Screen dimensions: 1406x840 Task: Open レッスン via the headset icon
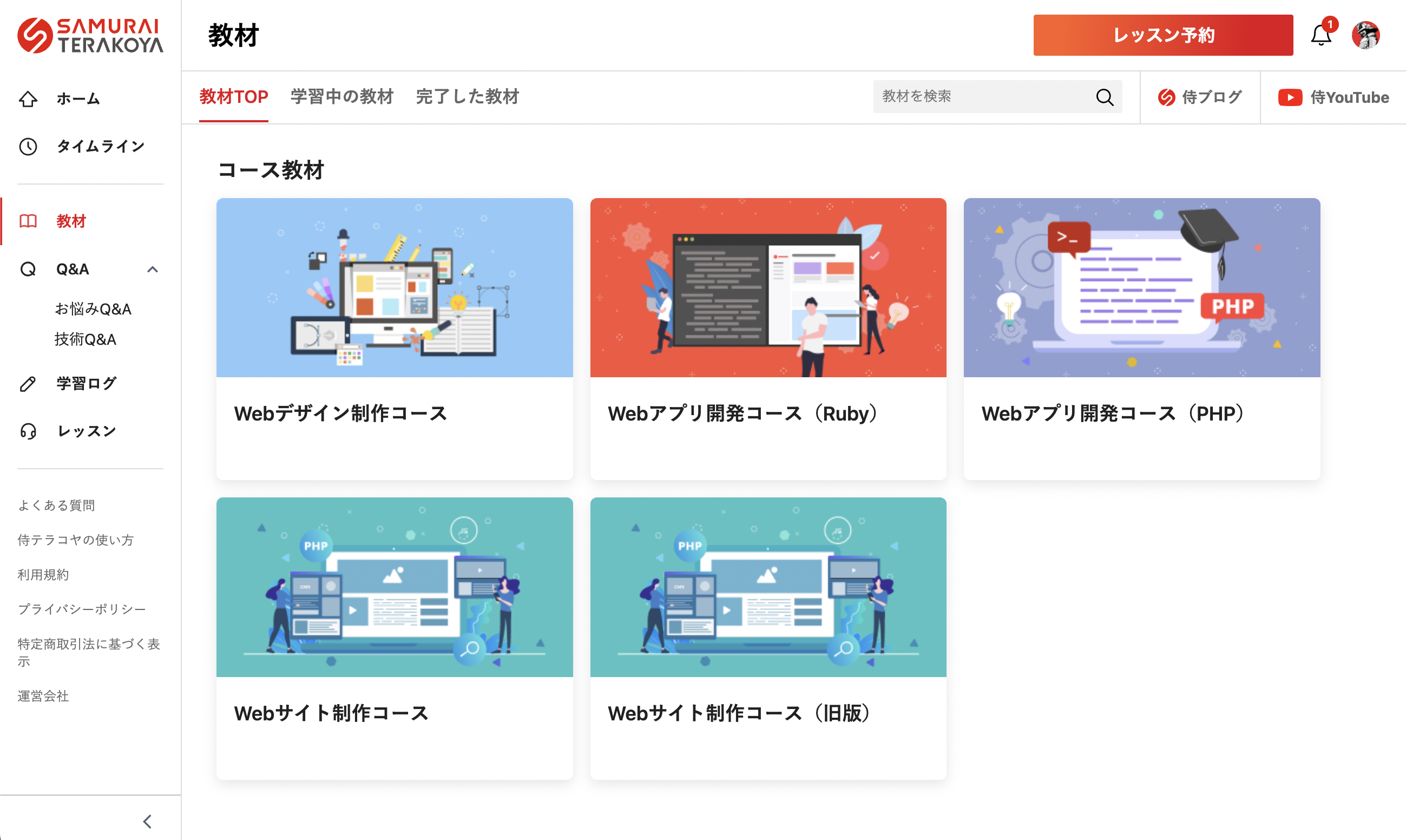click(28, 431)
